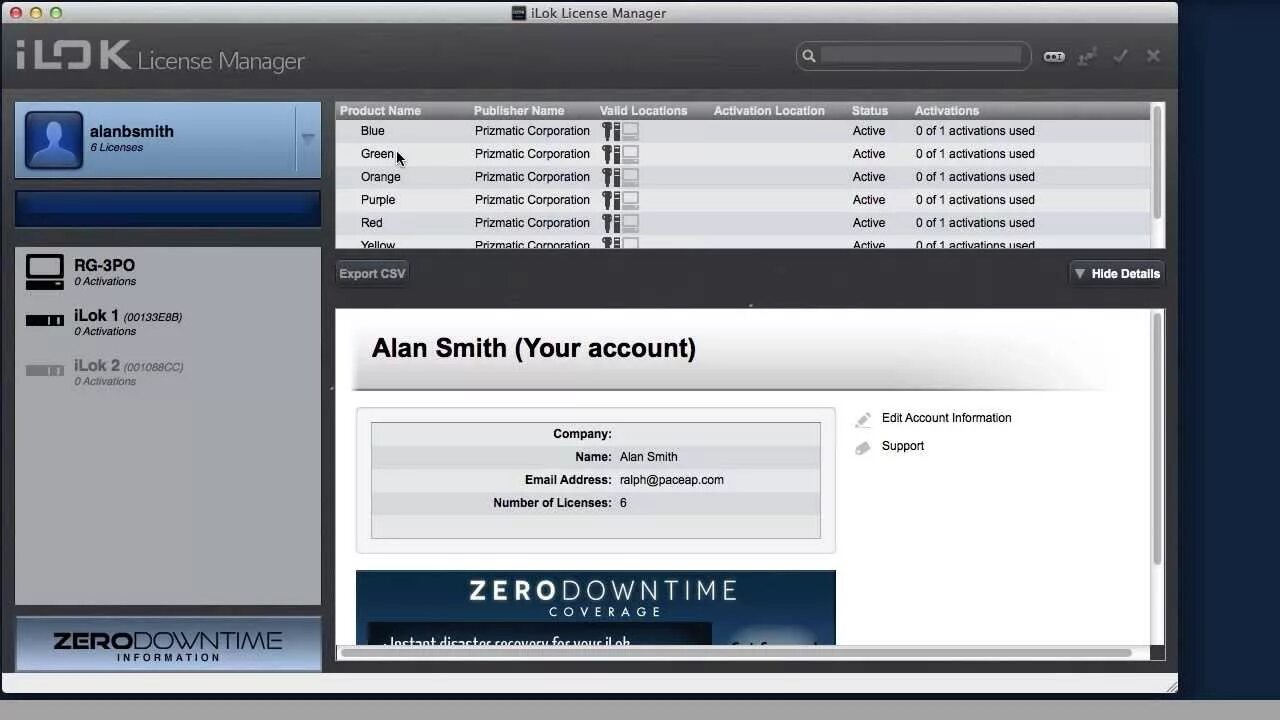Click valid locations icons in Orange row
The image size is (1280, 720).
[620, 177]
